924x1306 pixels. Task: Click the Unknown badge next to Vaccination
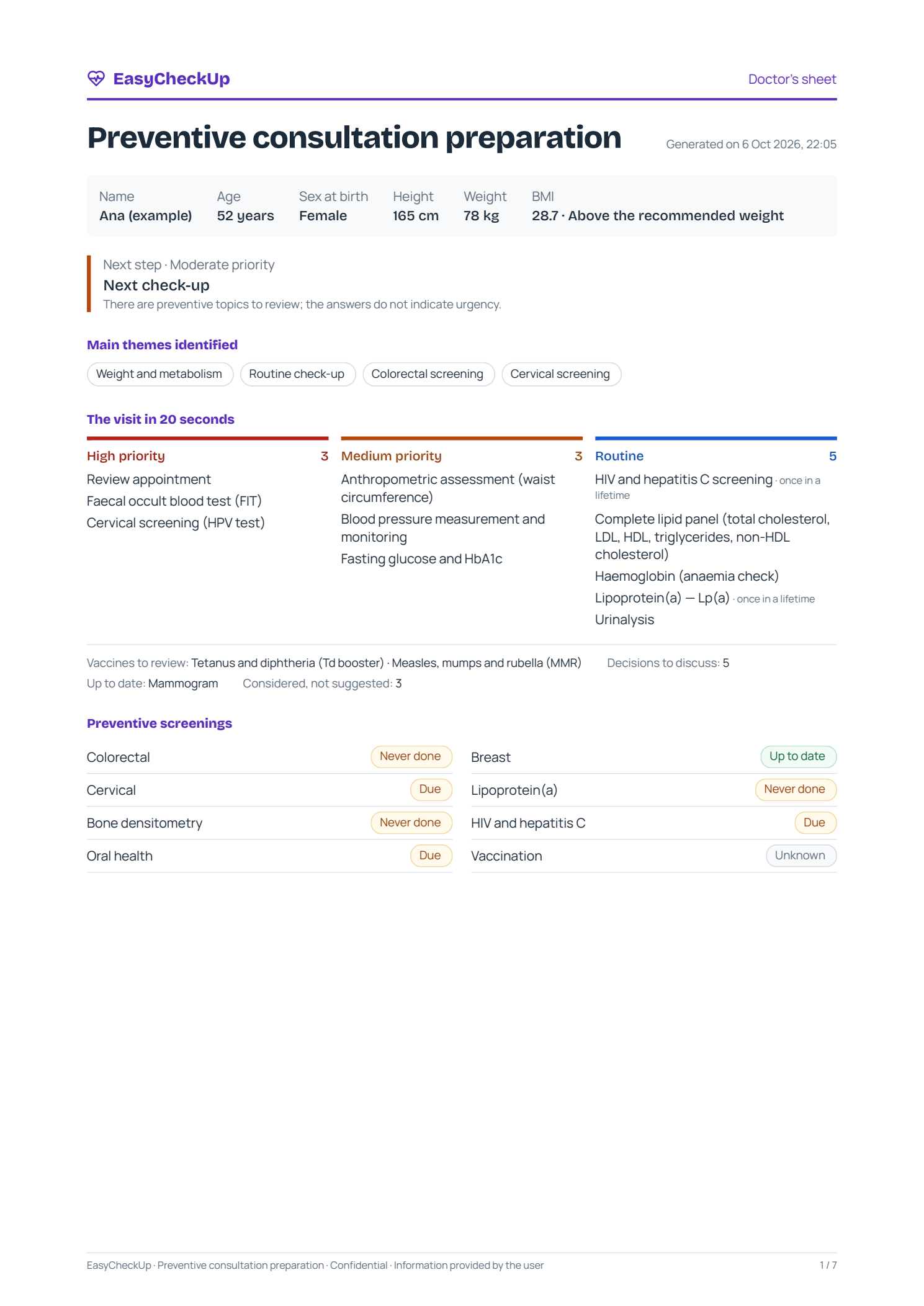[801, 856]
